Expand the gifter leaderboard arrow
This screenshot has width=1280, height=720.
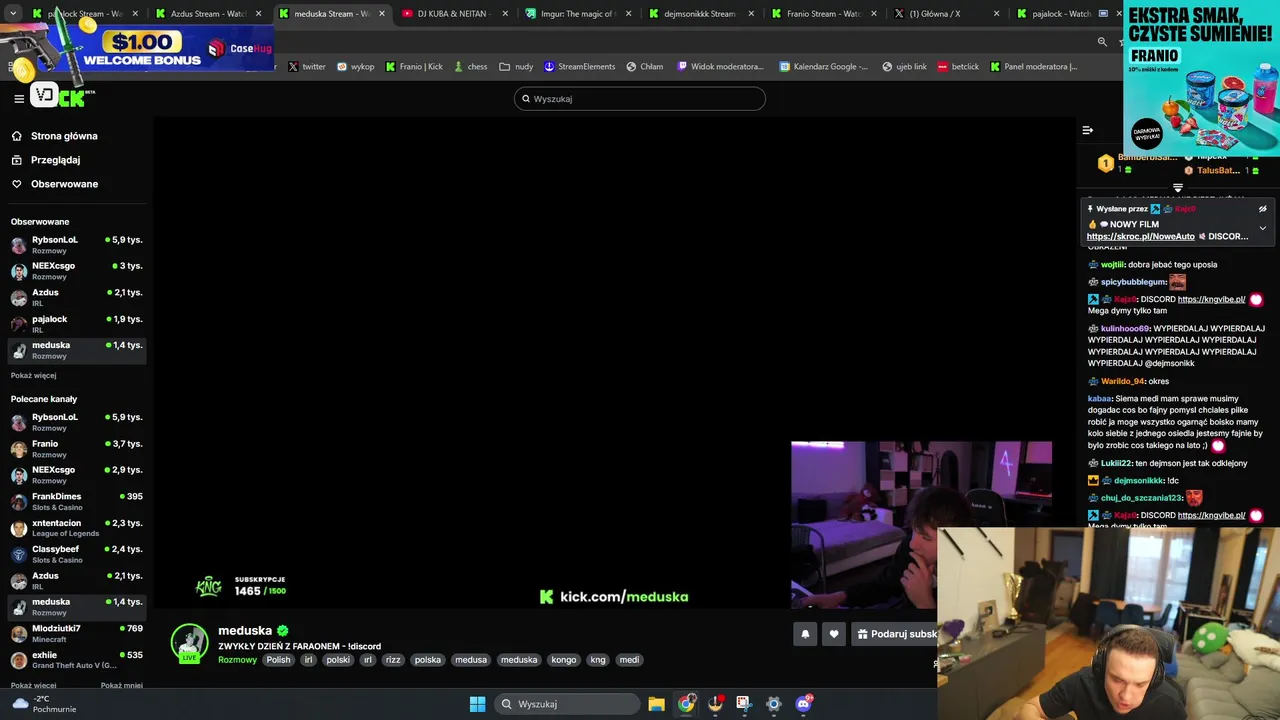(x=1177, y=187)
